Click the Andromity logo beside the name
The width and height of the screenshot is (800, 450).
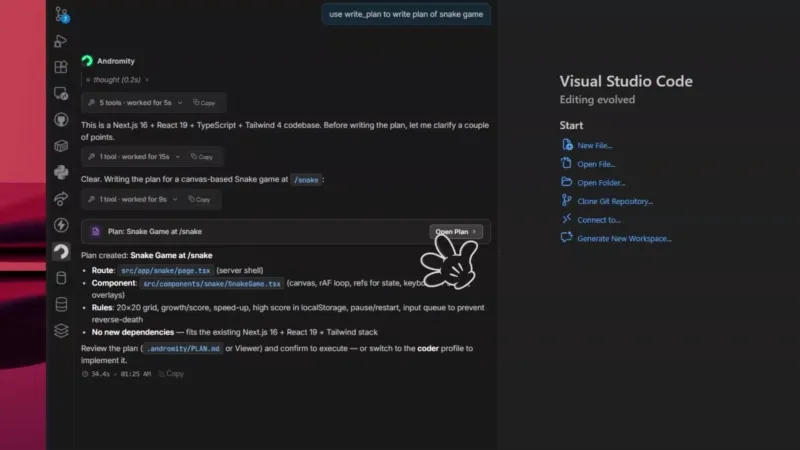click(x=87, y=61)
